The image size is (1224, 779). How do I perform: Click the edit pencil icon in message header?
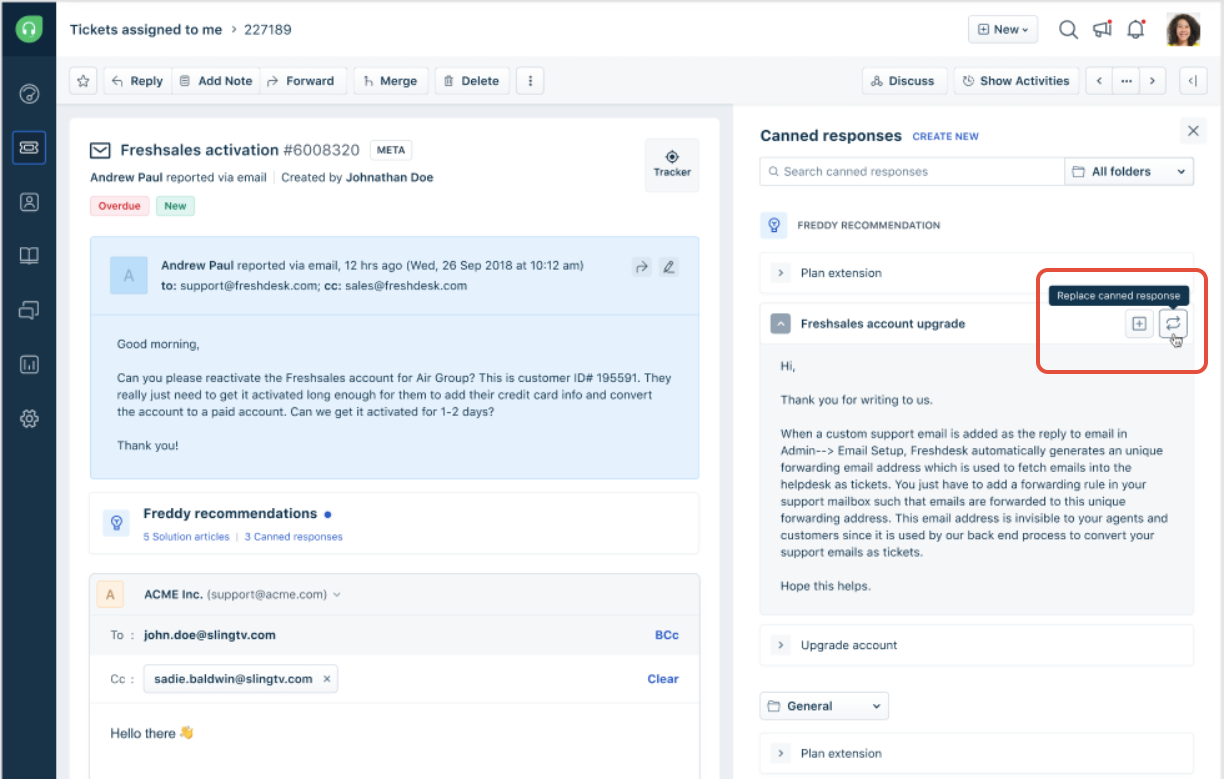(668, 267)
